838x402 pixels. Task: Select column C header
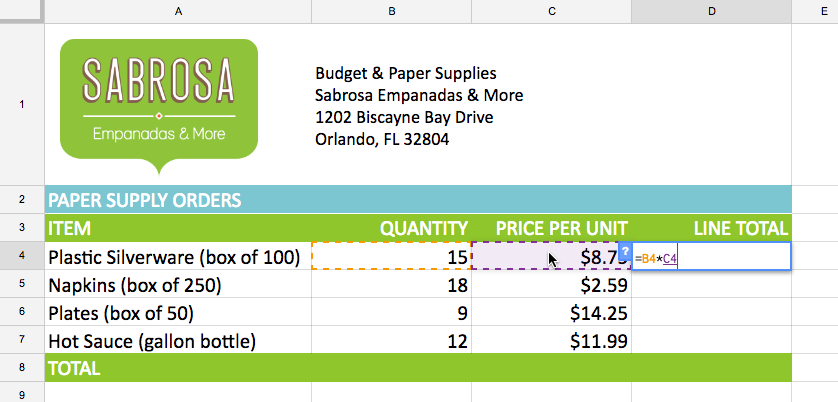[551, 11]
